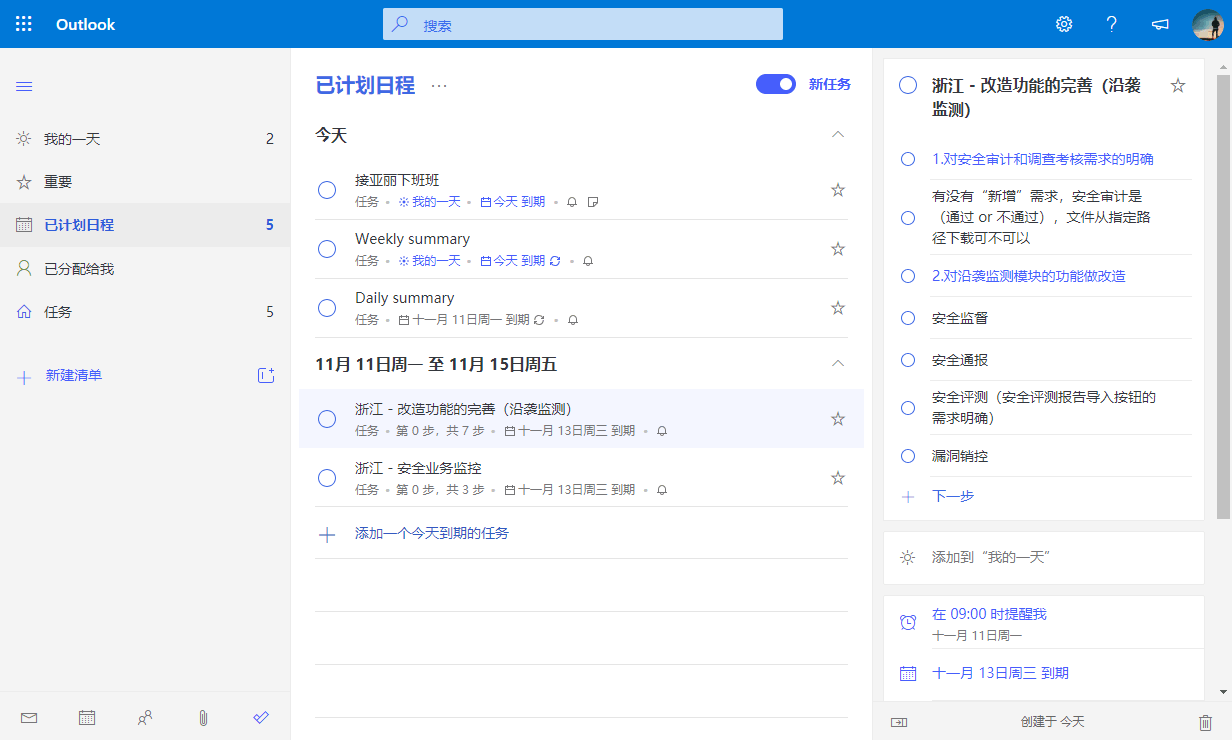Open the more options menu beside 已计划日程

[x=439, y=86]
